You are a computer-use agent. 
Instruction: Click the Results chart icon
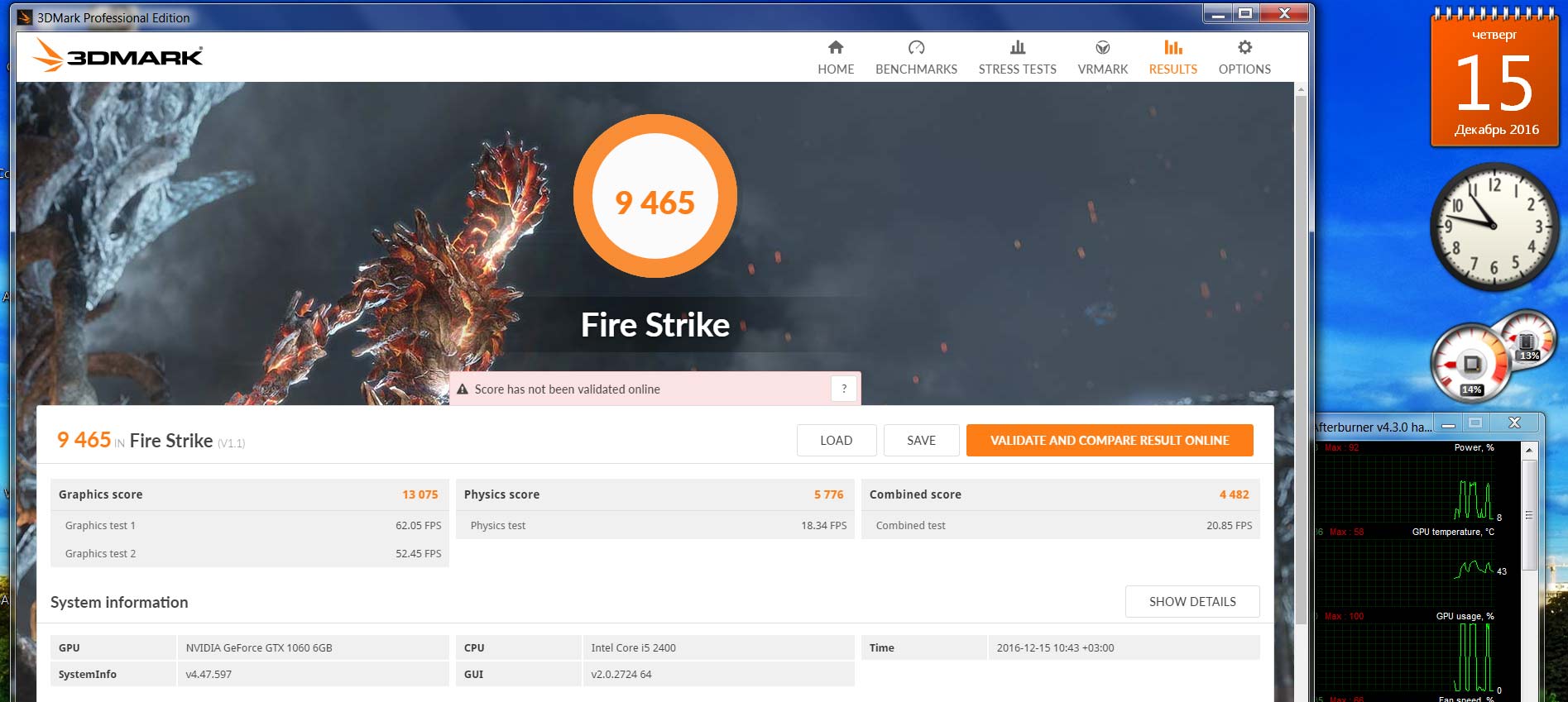1173,47
